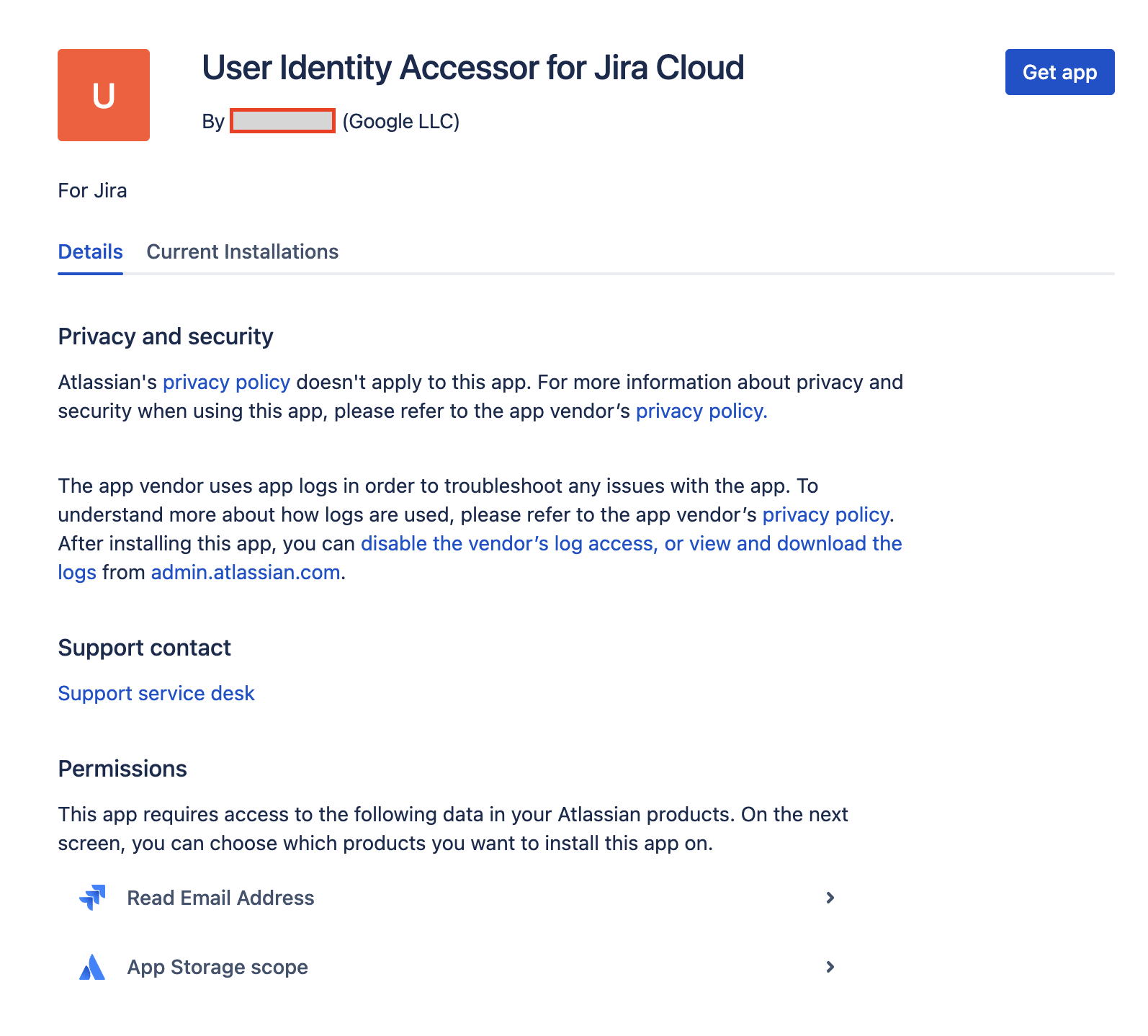Image resolution: width=1148 pixels, height=1036 pixels.
Task: Open Atlassian's privacy policy link
Action: coord(226,382)
